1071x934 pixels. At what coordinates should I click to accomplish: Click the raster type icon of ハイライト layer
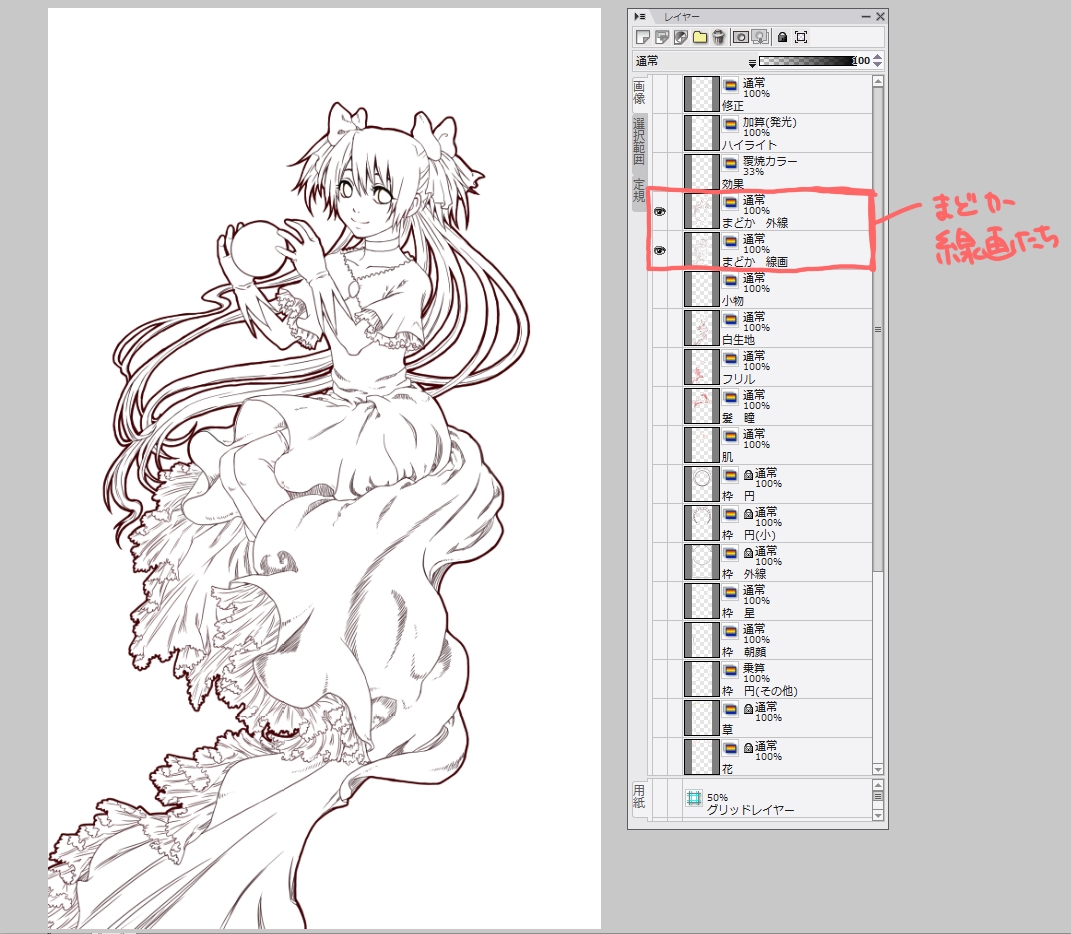point(730,124)
